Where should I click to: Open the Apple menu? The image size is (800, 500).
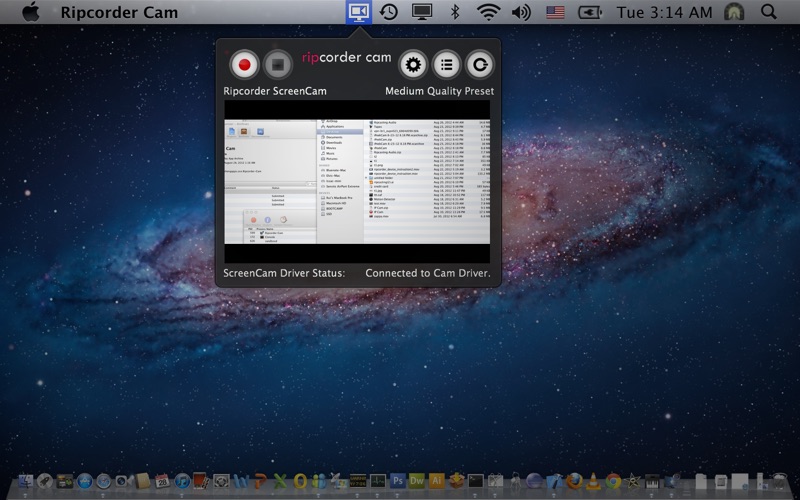[30, 12]
